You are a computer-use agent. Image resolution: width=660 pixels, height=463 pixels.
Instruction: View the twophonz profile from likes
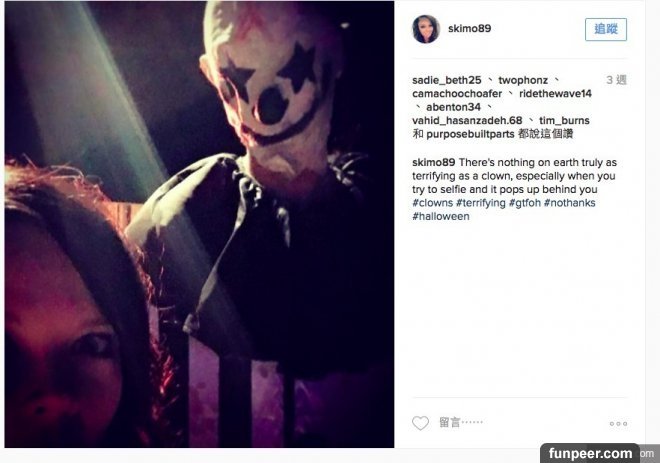click(x=523, y=80)
